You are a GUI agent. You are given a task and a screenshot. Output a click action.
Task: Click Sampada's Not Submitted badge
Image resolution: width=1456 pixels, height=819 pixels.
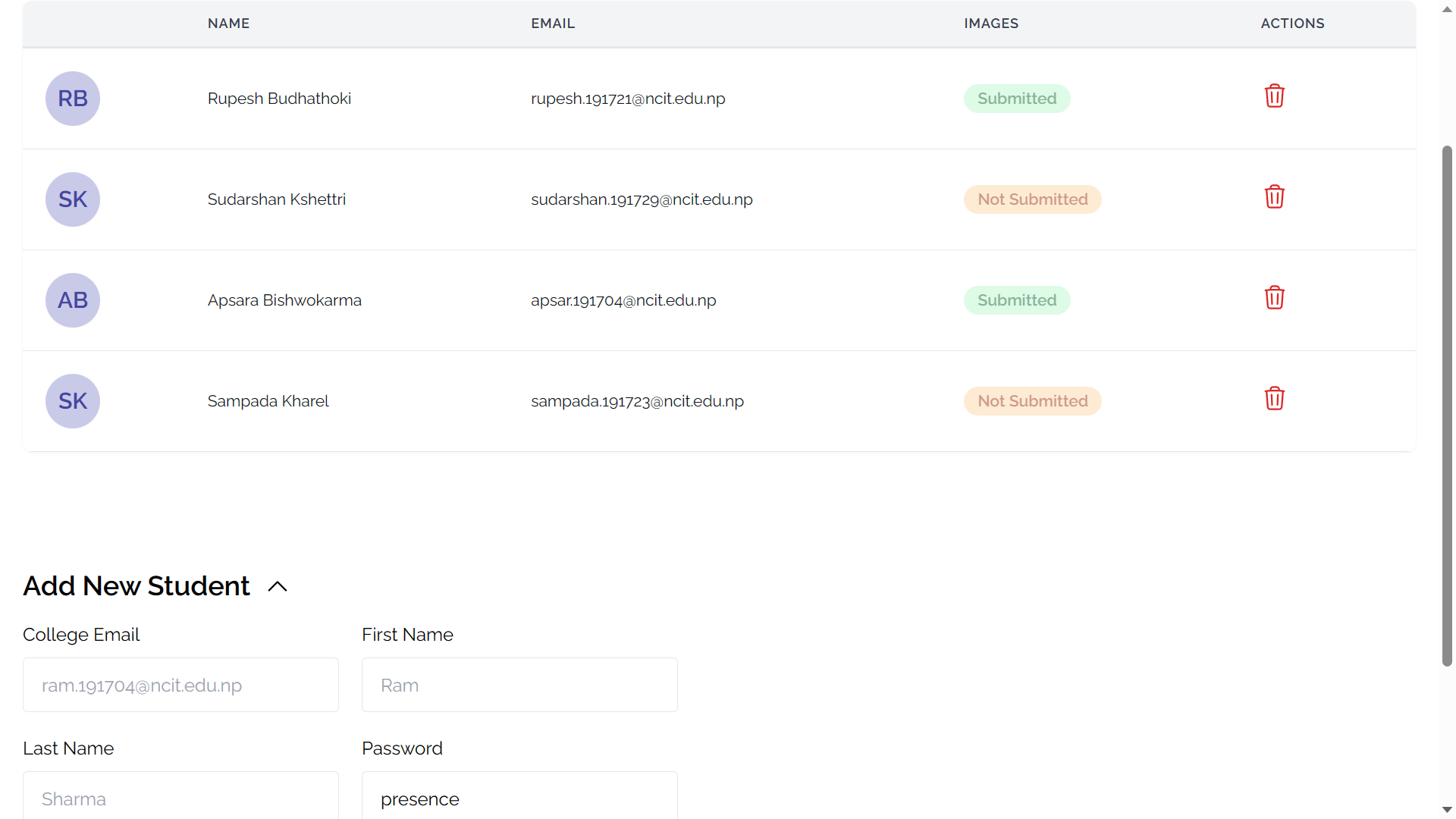[1032, 401]
